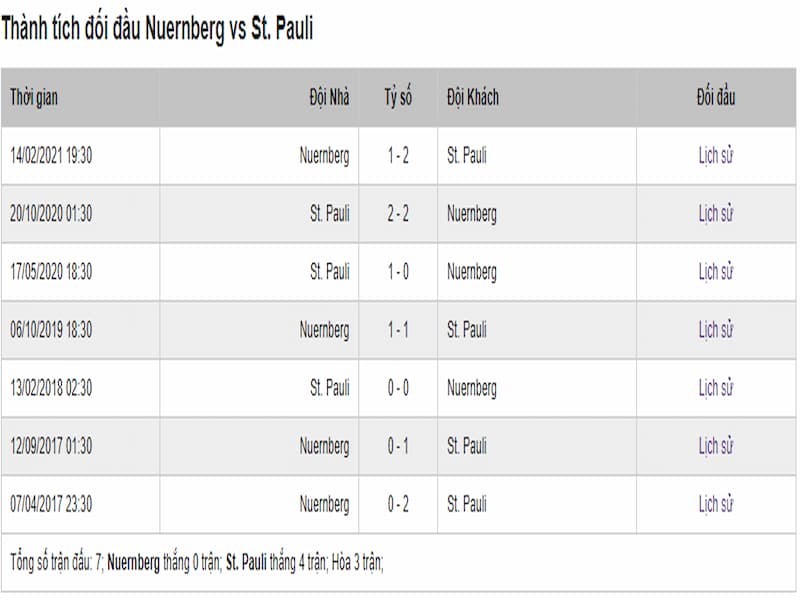Image resolution: width=800 pixels, height=600 pixels.
Task: Click the Thành tích đối đầu heading
Action: (157, 29)
